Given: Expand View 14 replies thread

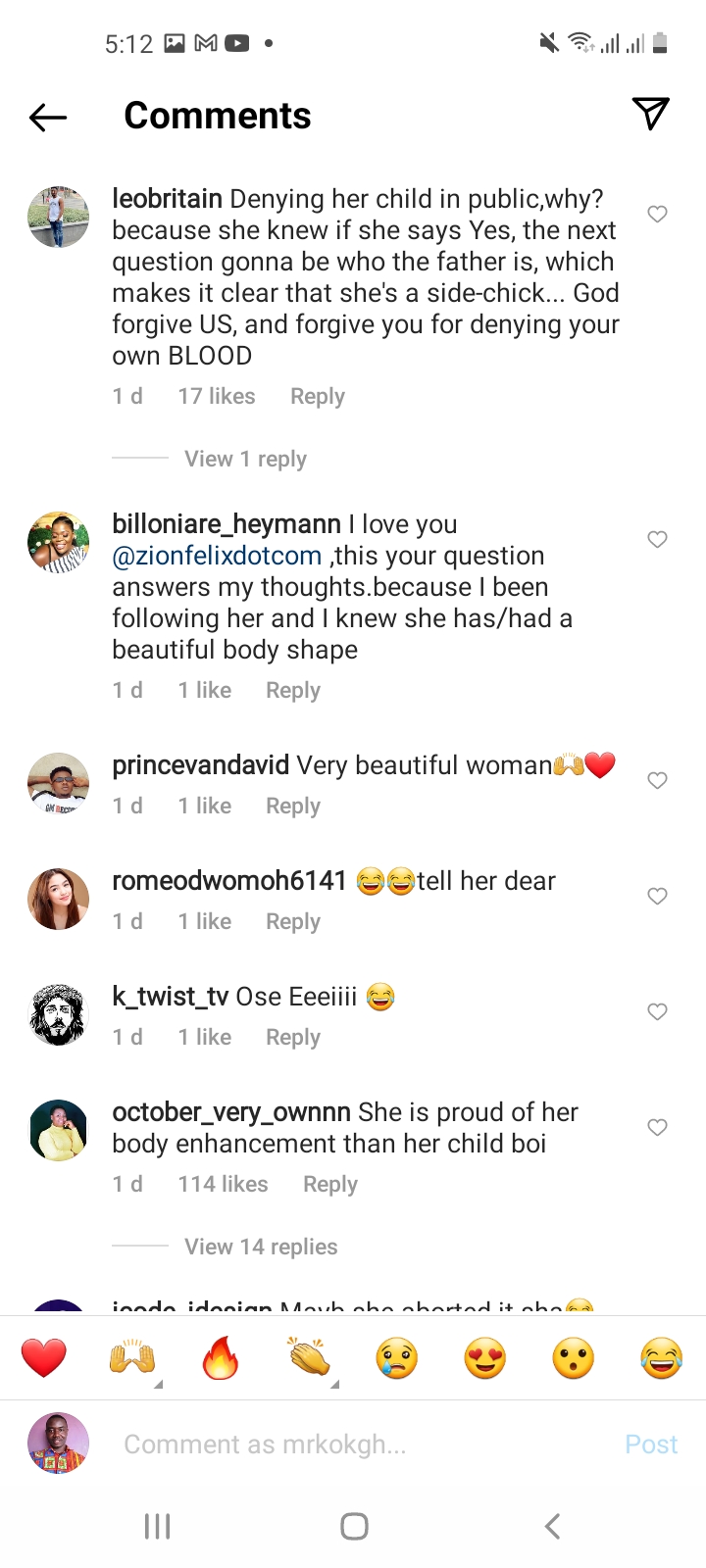Looking at the screenshot, I should [261, 1247].
